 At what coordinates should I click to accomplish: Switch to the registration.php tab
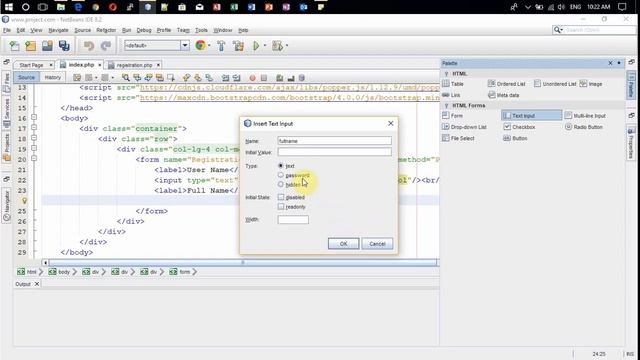point(134,65)
